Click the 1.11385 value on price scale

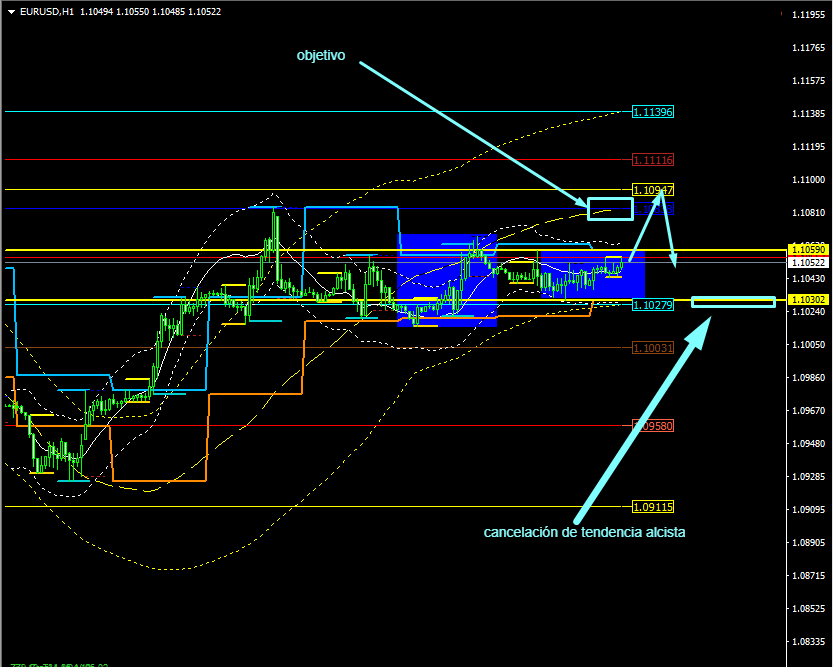806,114
